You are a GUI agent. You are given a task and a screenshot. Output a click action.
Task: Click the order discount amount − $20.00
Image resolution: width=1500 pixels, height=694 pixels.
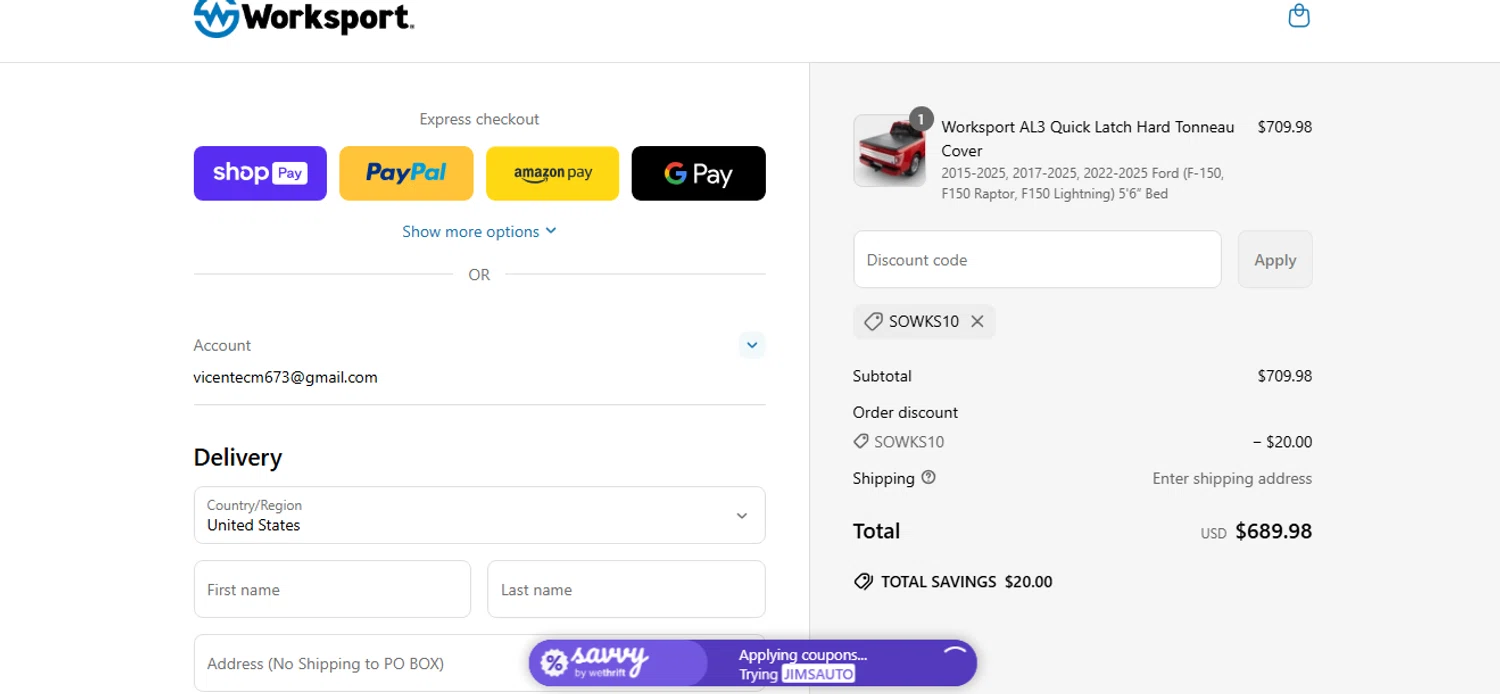pyautogui.click(x=1282, y=441)
